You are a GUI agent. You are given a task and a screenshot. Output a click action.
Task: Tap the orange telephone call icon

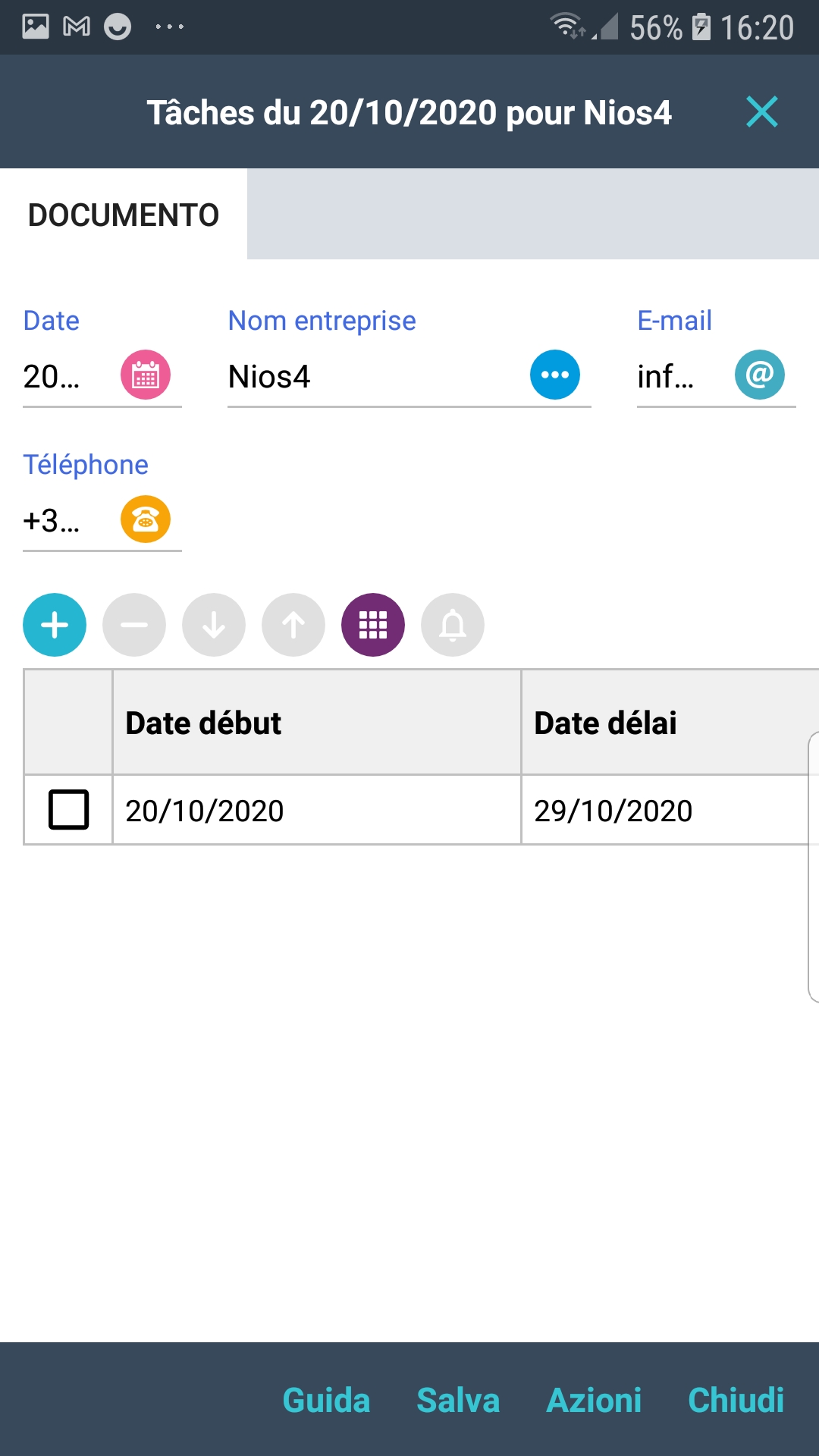pos(146,519)
